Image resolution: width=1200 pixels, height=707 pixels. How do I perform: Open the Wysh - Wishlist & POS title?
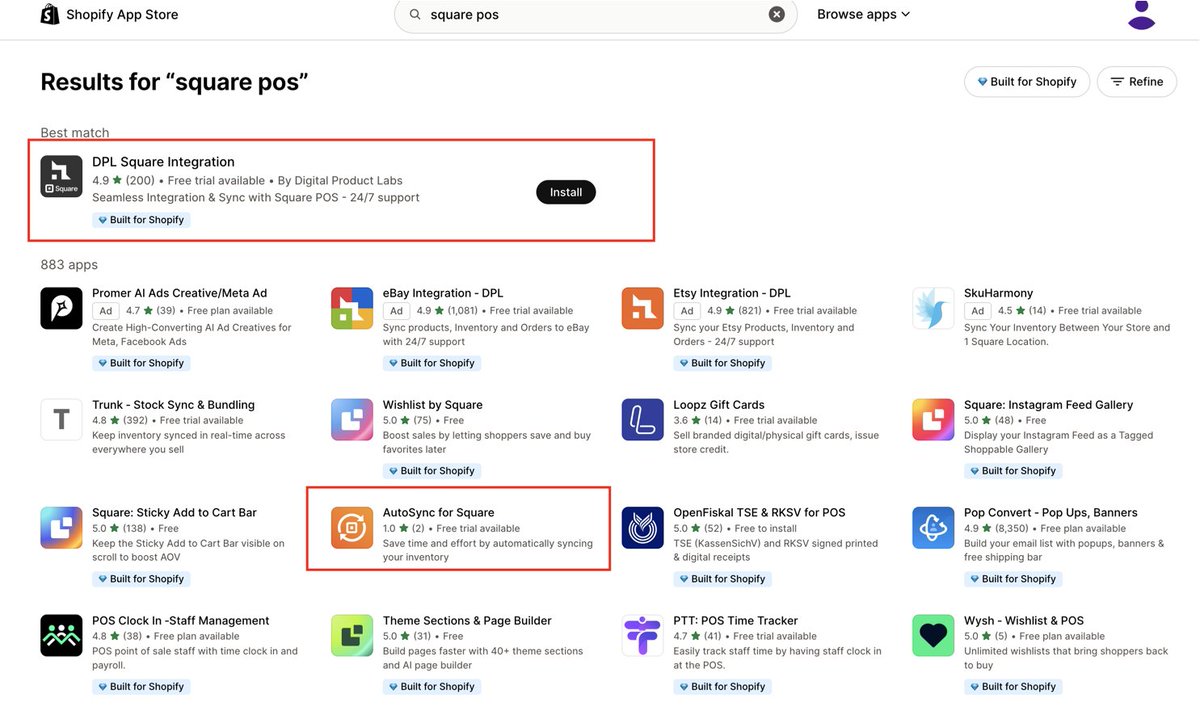[1024, 621]
